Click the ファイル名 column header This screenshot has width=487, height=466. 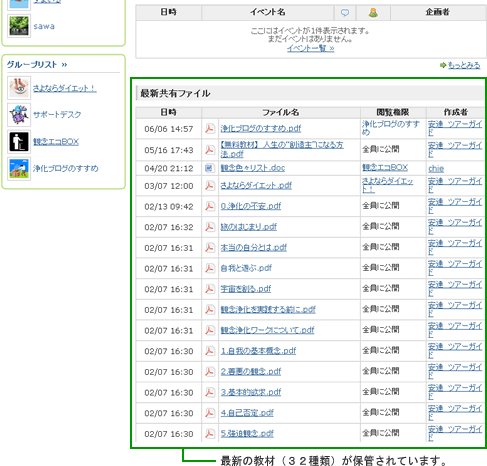click(x=281, y=112)
